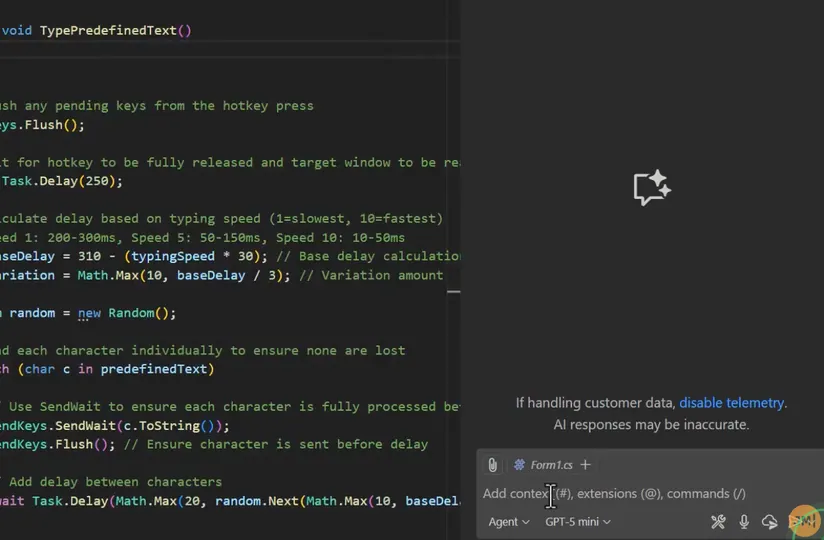This screenshot has height=540, width=824.
Task: Open the tools wrench icon in chat
Action: tap(718, 522)
